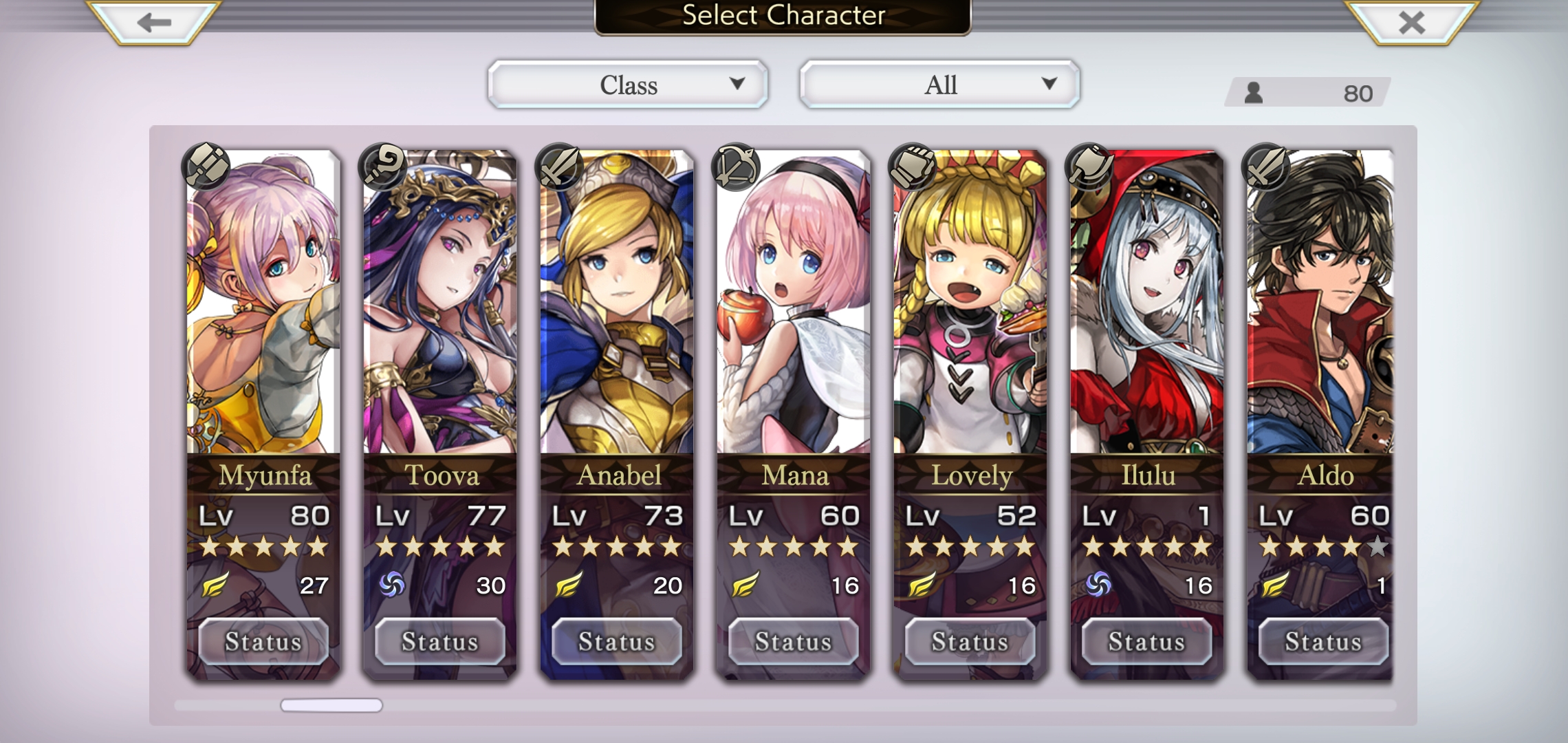Click the back arrow icon
This screenshot has height=743, width=1568.
[x=154, y=23]
